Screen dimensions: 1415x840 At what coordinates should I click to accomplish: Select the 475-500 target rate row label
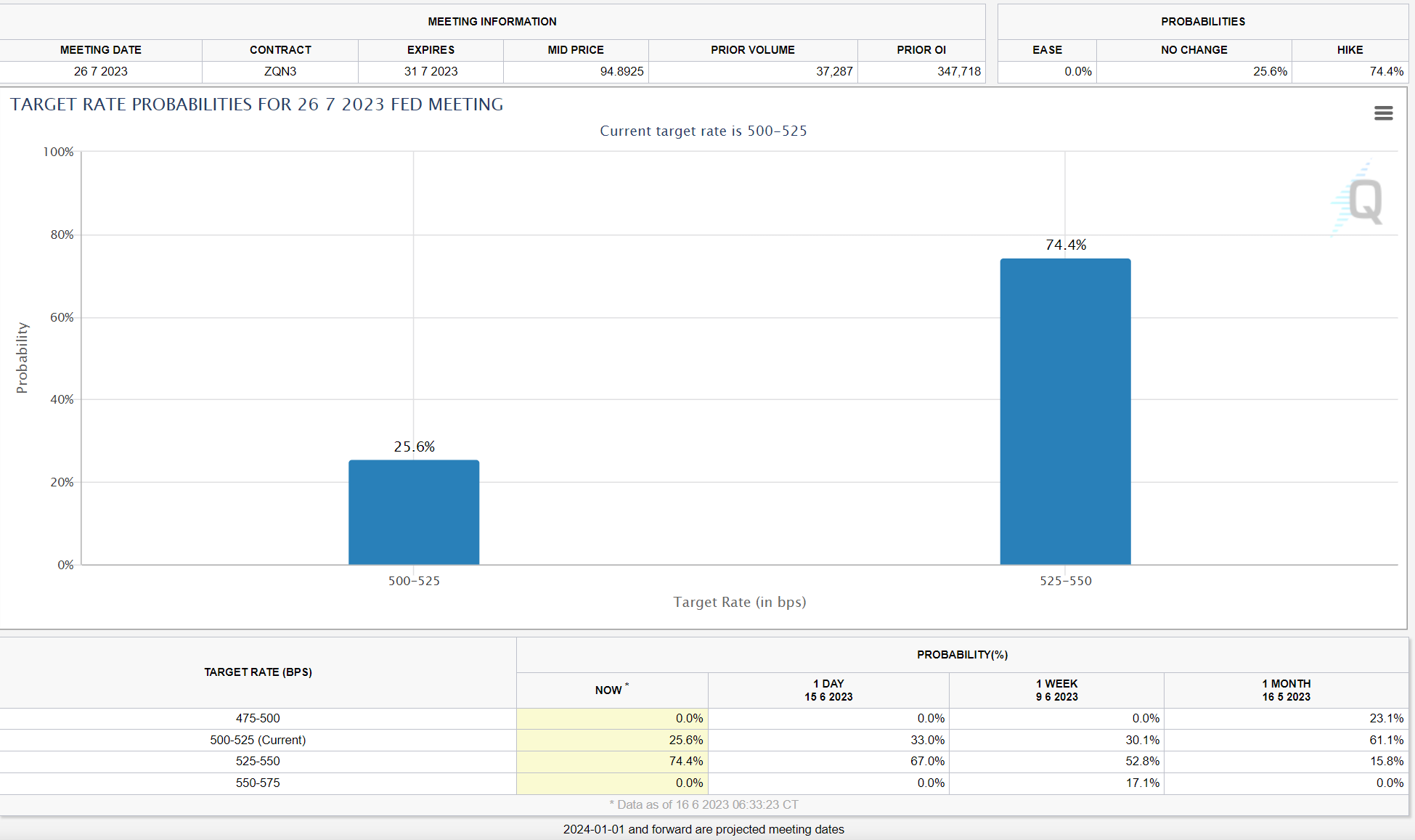258,719
